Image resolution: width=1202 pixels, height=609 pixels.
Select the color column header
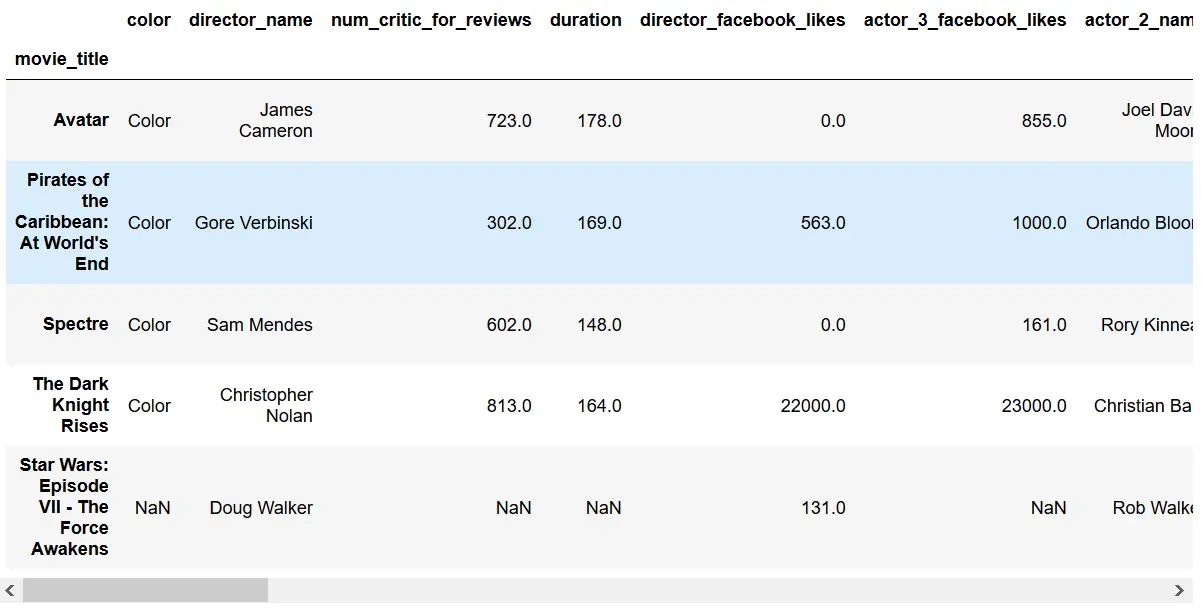(x=149, y=20)
